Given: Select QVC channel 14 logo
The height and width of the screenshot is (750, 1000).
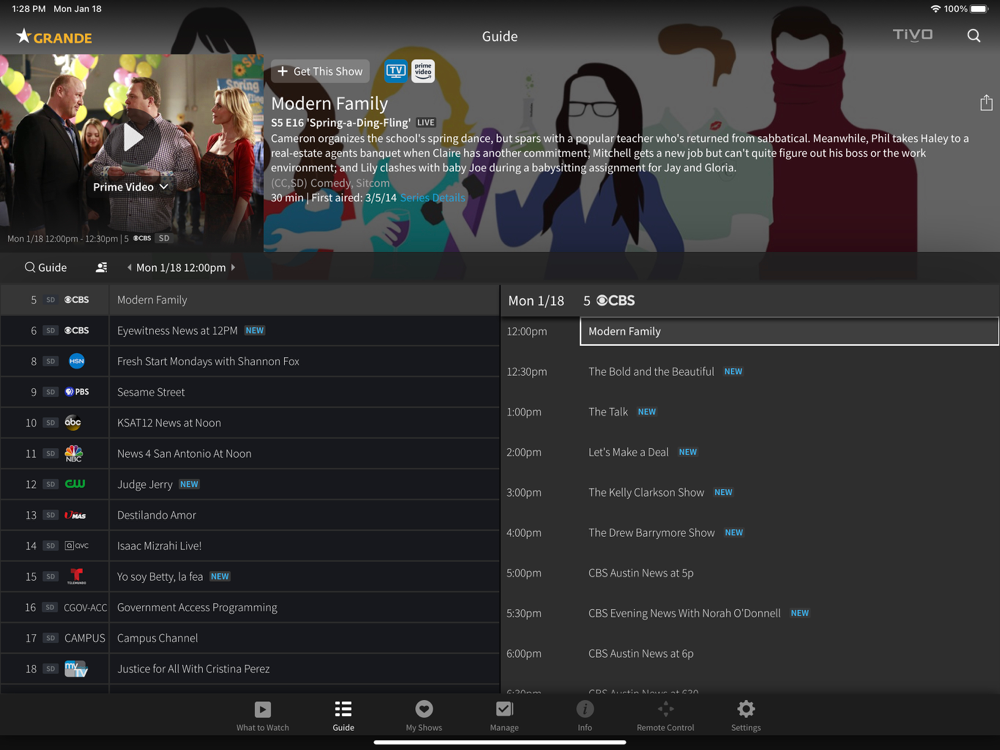Looking at the screenshot, I should pyautogui.click(x=77, y=545).
